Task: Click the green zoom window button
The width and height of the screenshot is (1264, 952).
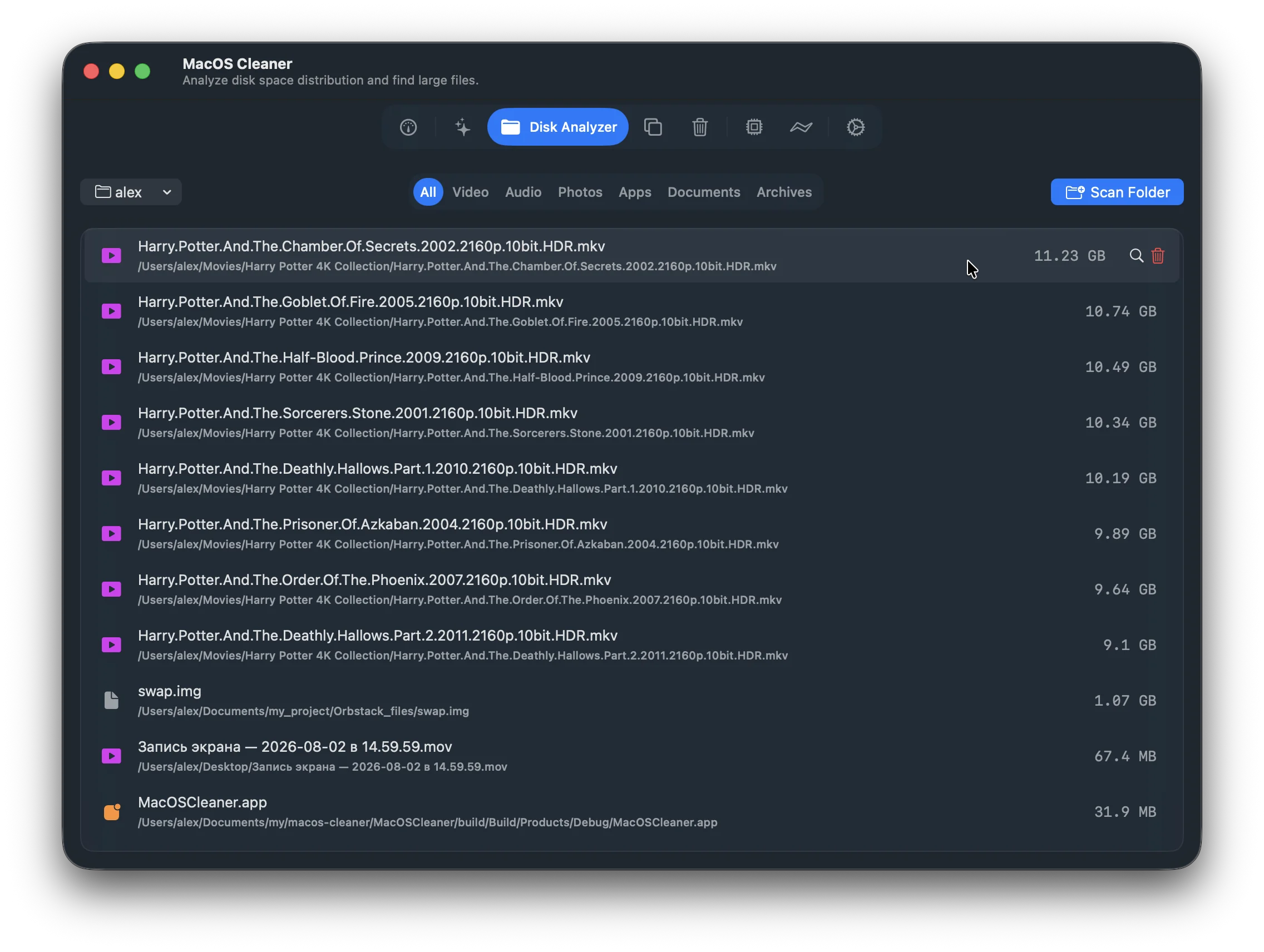Action: tap(142, 71)
